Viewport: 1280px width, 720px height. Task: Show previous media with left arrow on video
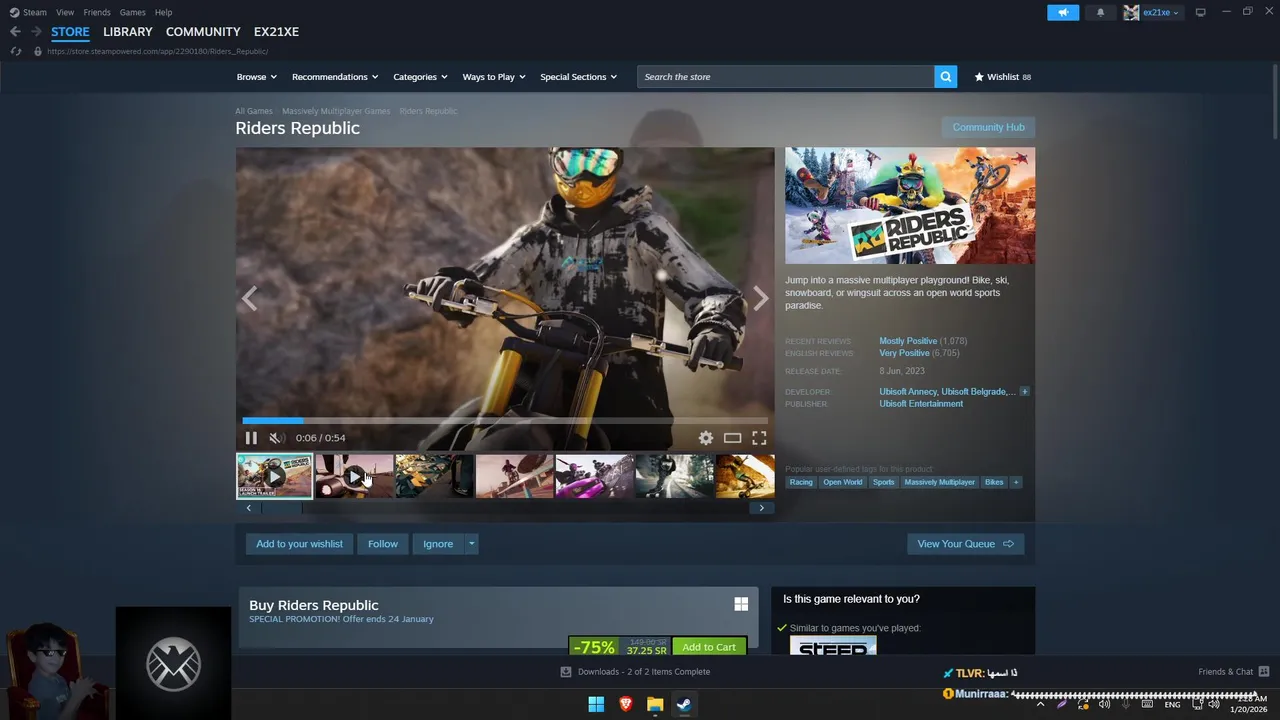[249, 298]
